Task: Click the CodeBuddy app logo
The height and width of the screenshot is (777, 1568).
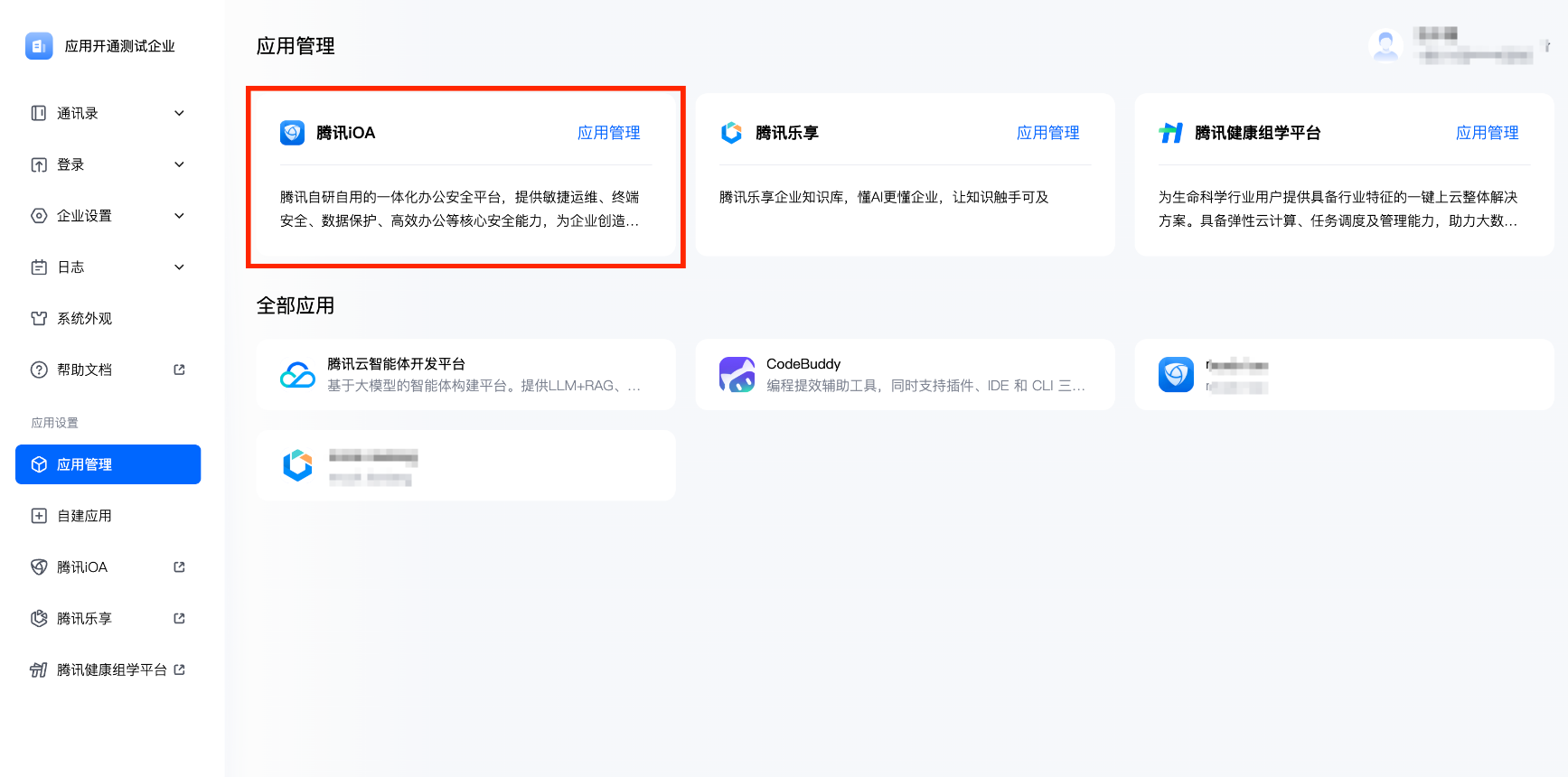Action: (x=737, y=375)
